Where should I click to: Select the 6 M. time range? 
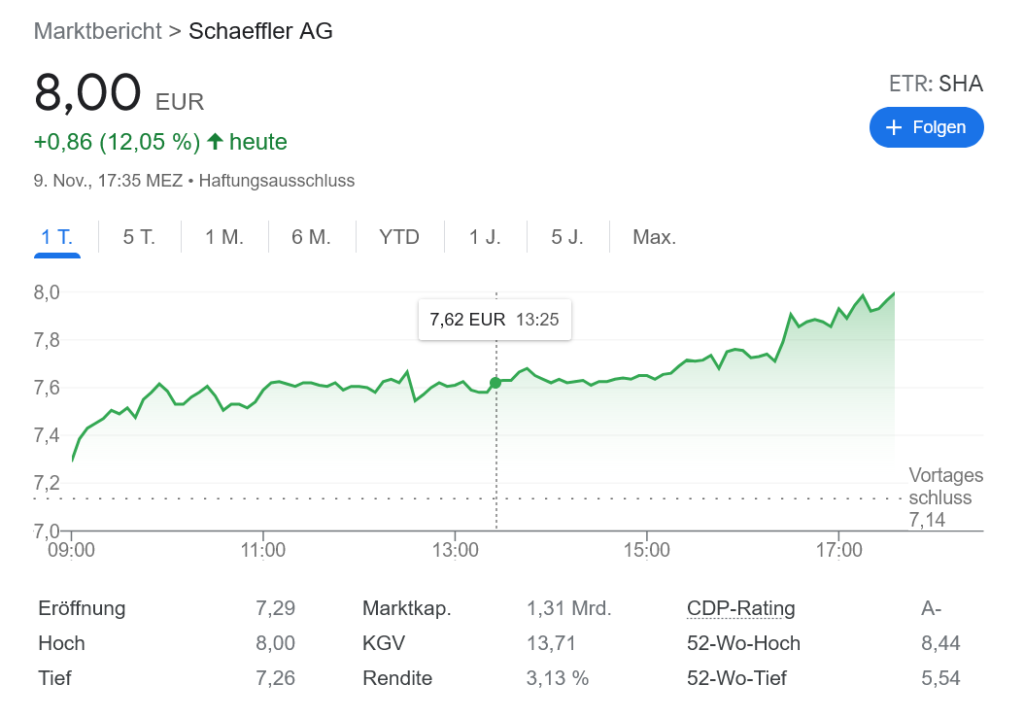point(312,237)
